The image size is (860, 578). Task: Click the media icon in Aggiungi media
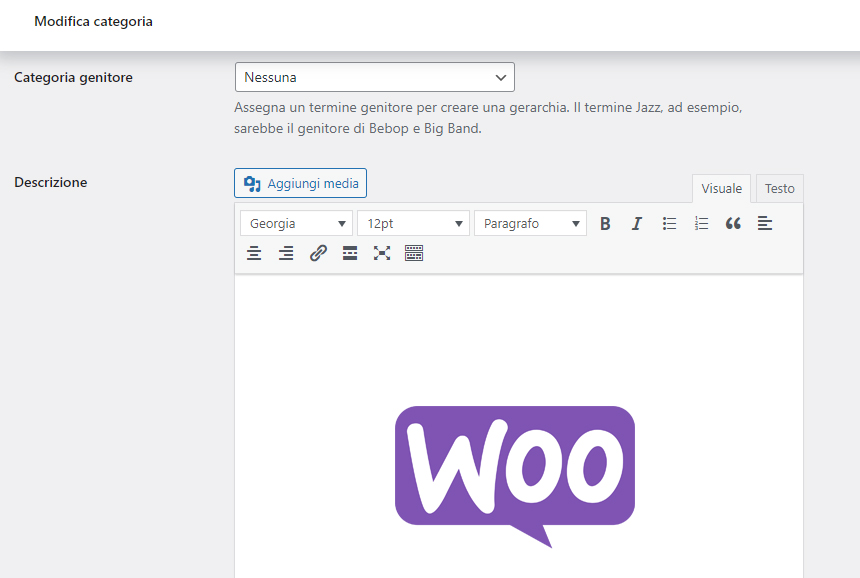[x=252, y=184]
